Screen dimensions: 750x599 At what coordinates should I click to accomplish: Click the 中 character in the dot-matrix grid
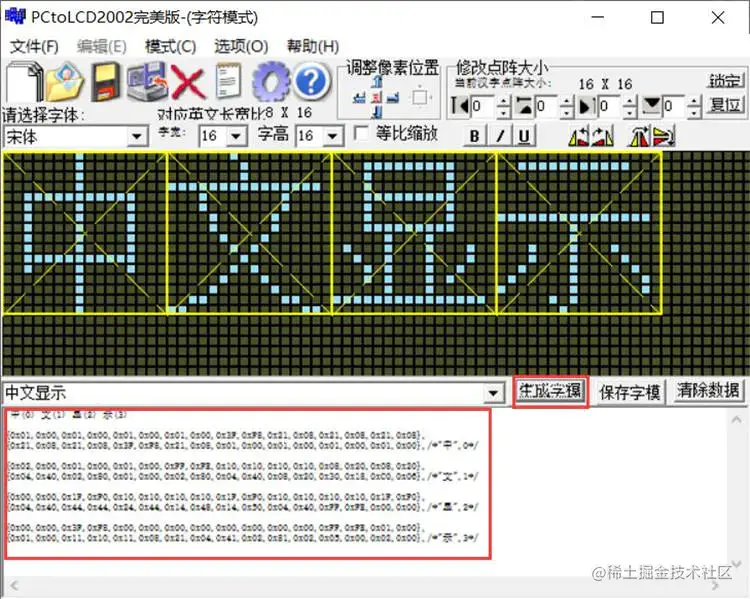pyautogui.click(x=85, y=233)
